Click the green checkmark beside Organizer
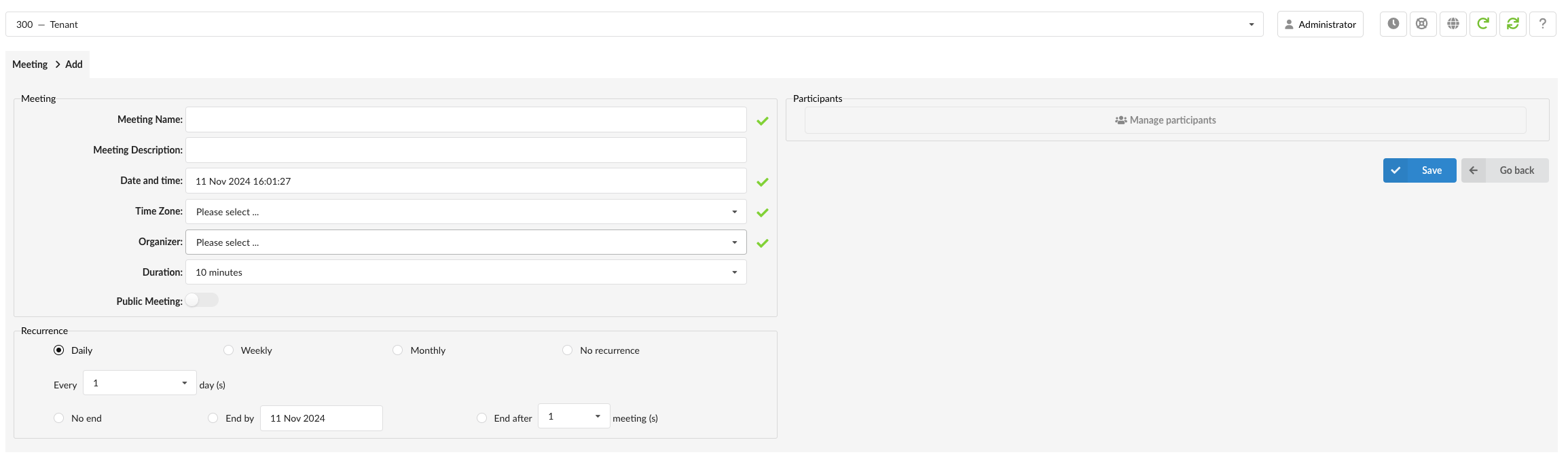 pos(763,243)
